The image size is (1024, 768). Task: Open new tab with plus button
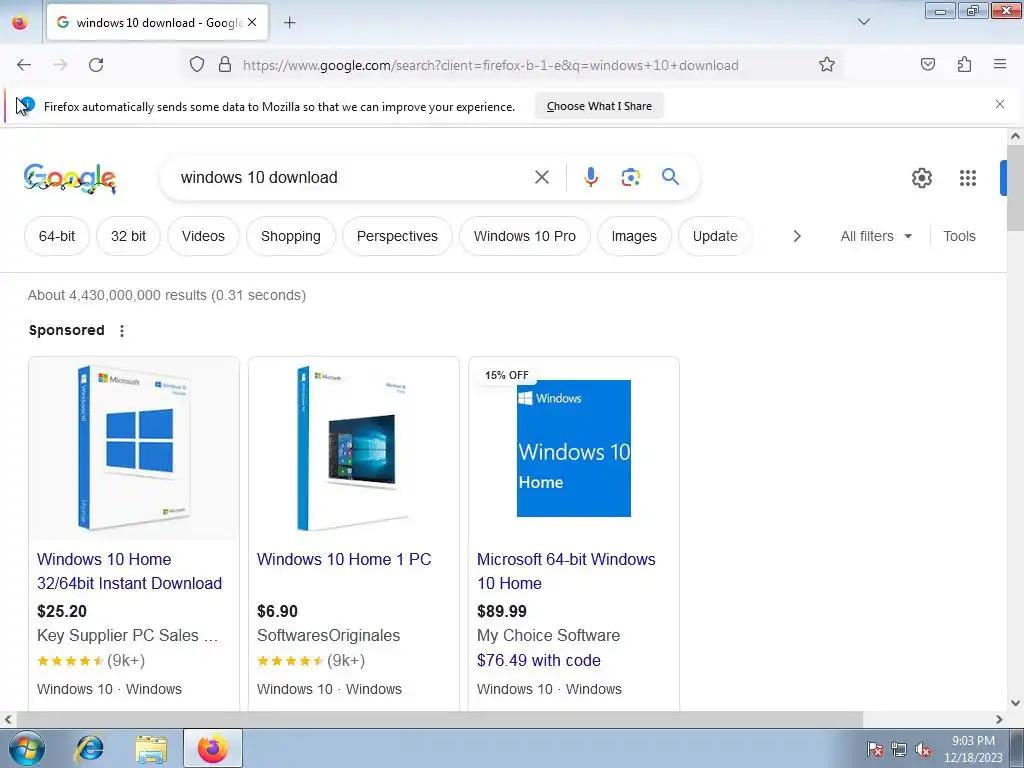289,23
